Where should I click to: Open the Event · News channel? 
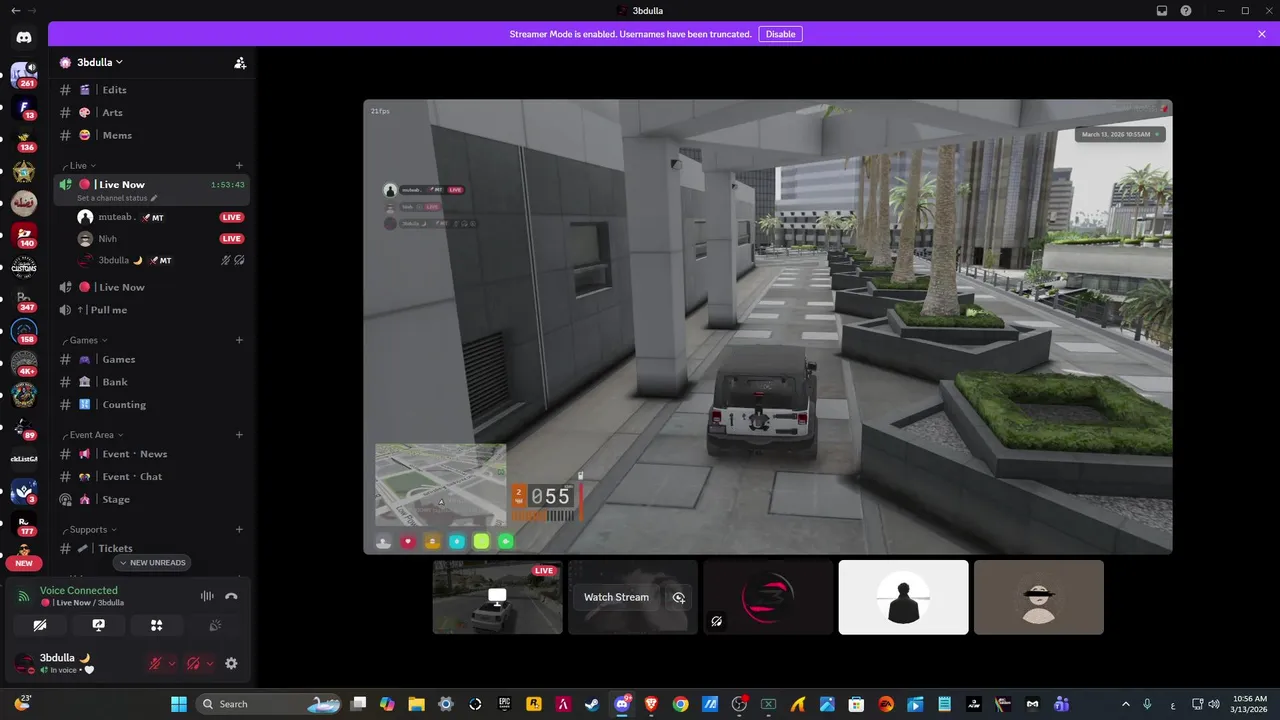click(152, 454)
